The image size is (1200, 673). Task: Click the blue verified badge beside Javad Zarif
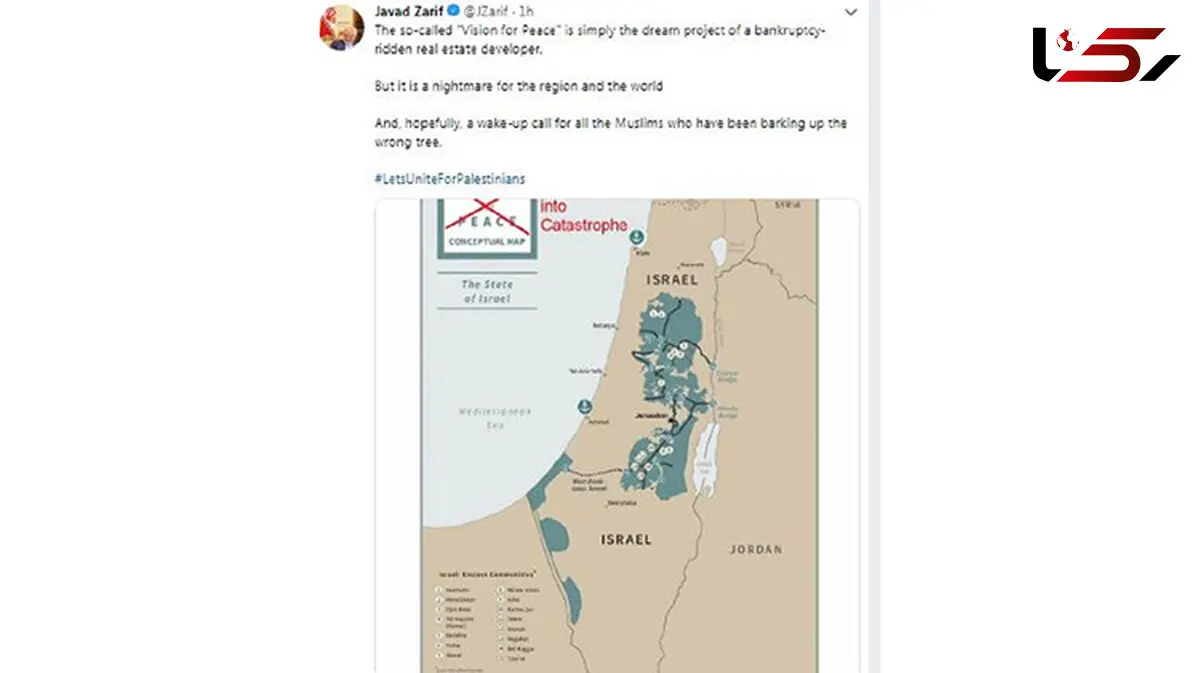click(x=453, y=13)
